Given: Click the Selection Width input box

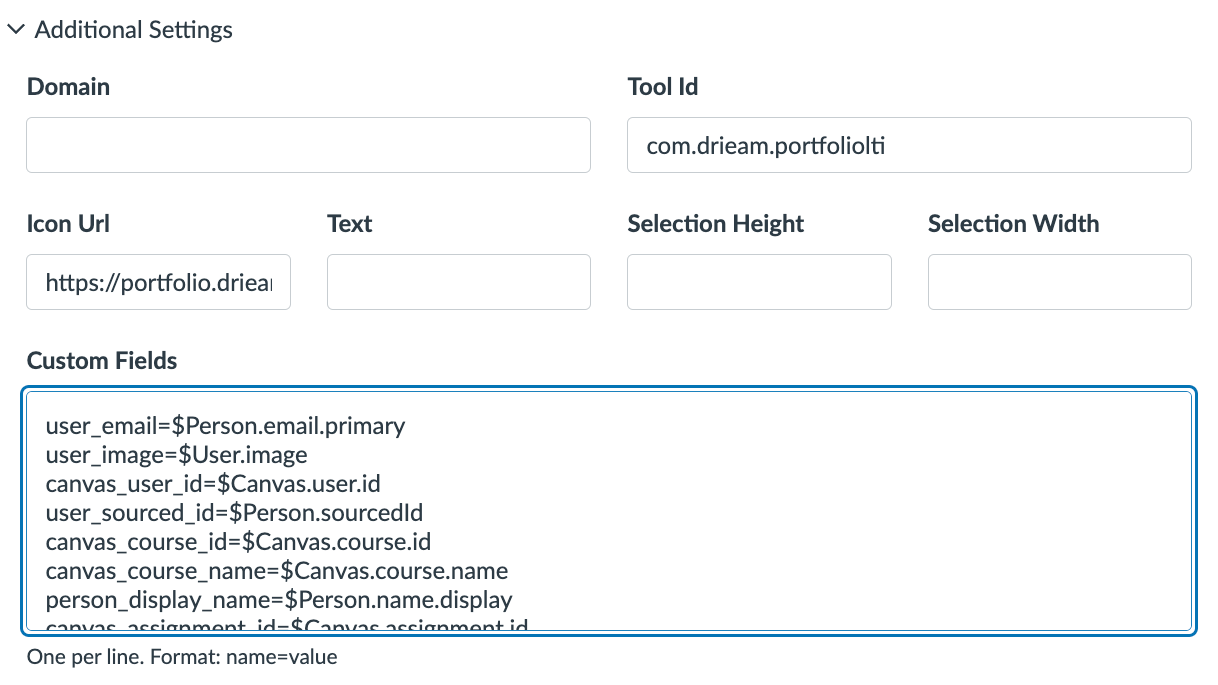Looking at the screenshot, I should (x=1059, y=282).
